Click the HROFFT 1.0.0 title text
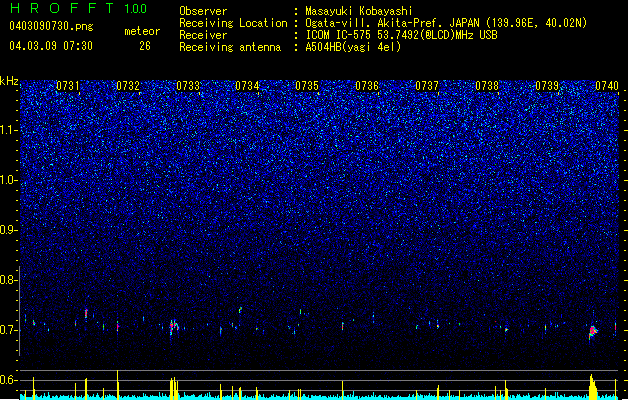The image size is (629, 400). [x=78, y=8]
